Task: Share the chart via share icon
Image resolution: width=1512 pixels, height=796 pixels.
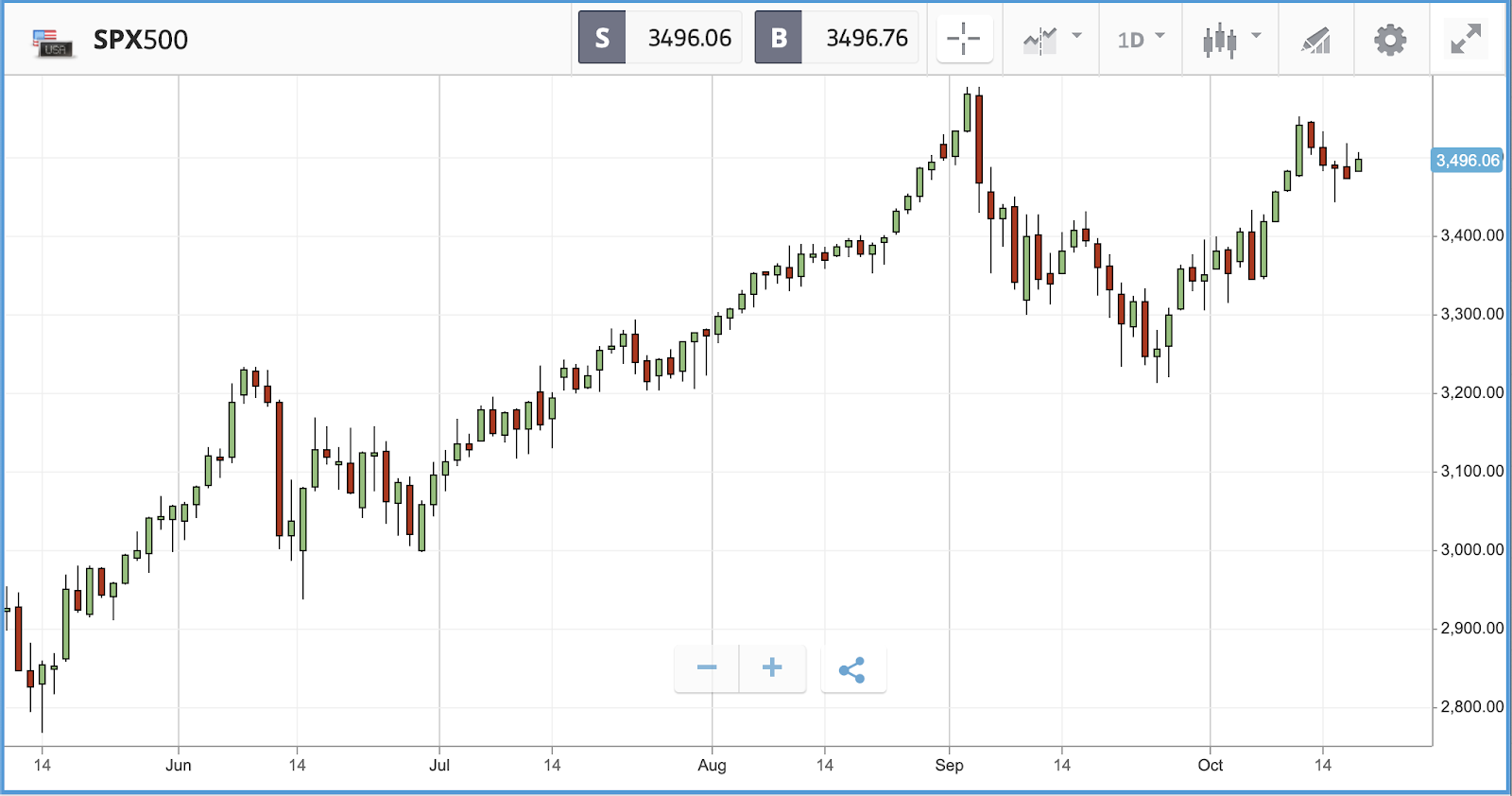Action: coord(852,670)
